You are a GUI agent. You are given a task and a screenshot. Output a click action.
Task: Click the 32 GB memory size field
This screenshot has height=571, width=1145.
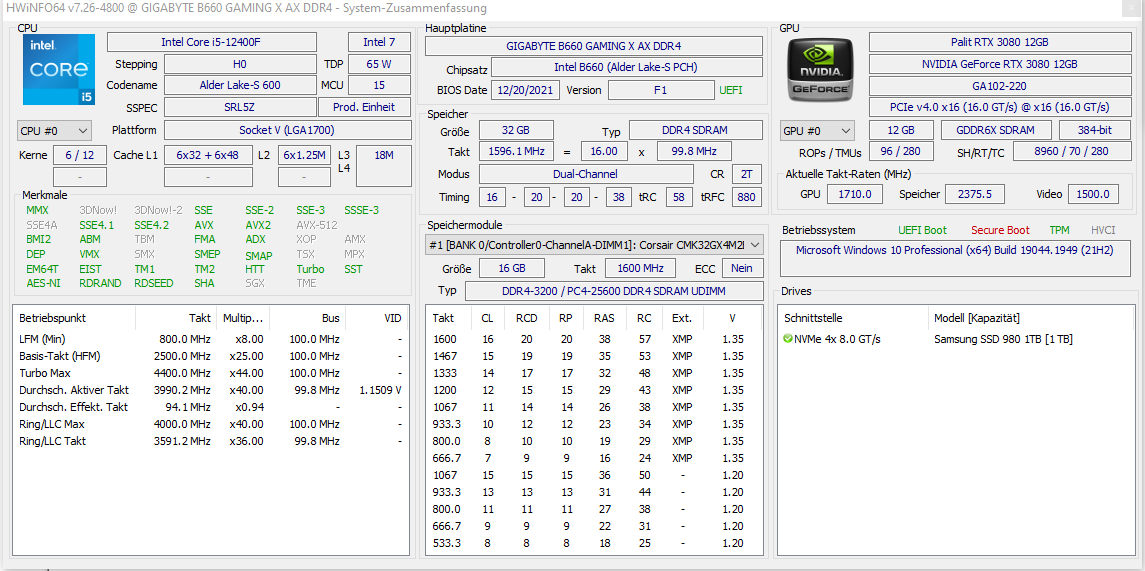[x=516, y=131]
